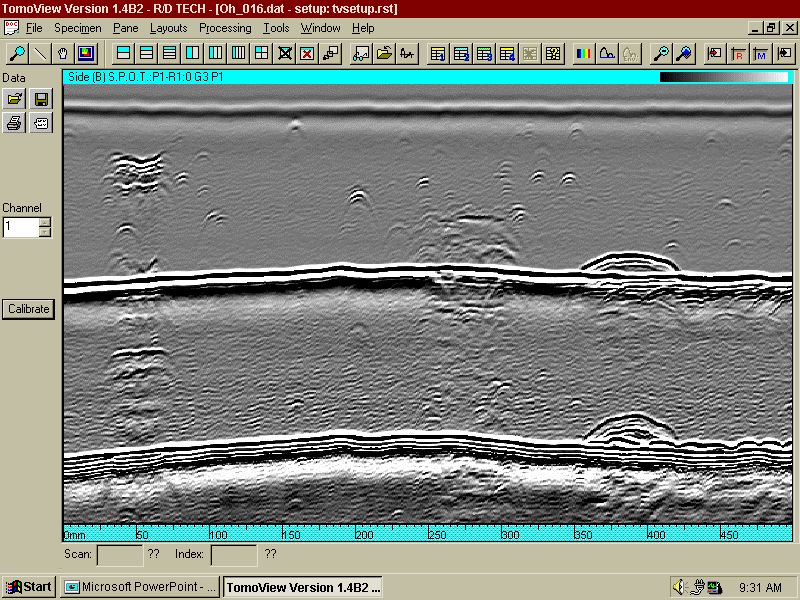
Task: Open data file with folder icon
Action: point(15,98)
